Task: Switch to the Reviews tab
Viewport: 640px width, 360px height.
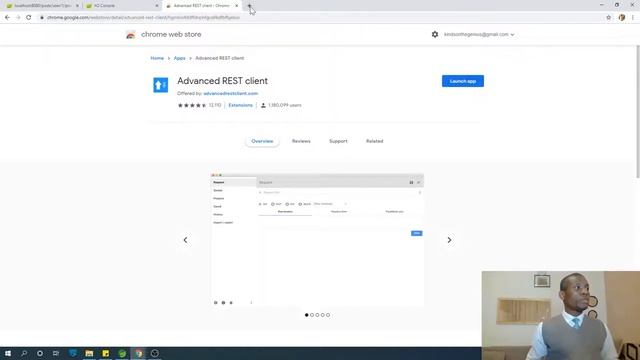Action: tap(301, 141)
